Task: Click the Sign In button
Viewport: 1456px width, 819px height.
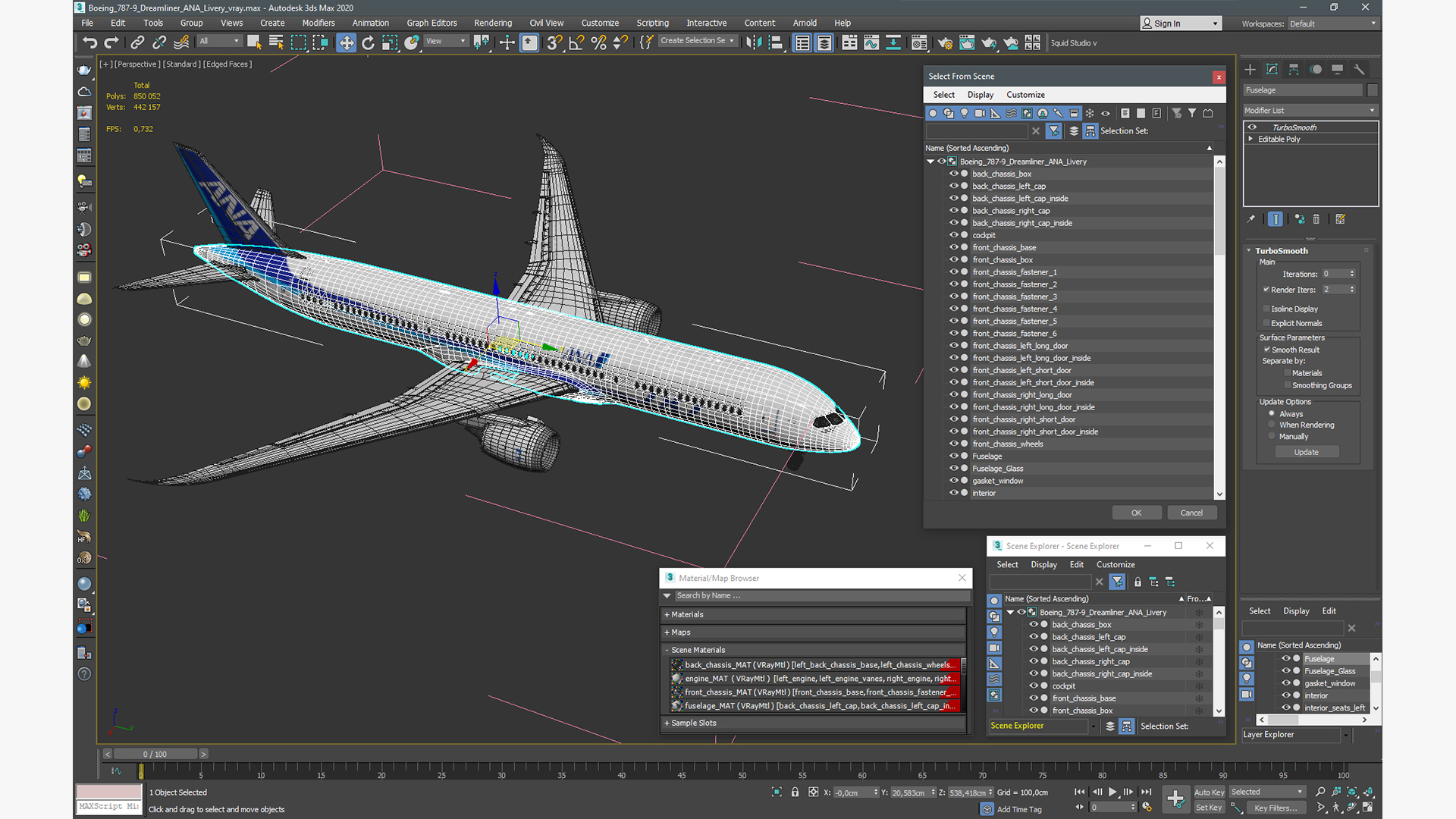Action: [x=1181, y=24]
